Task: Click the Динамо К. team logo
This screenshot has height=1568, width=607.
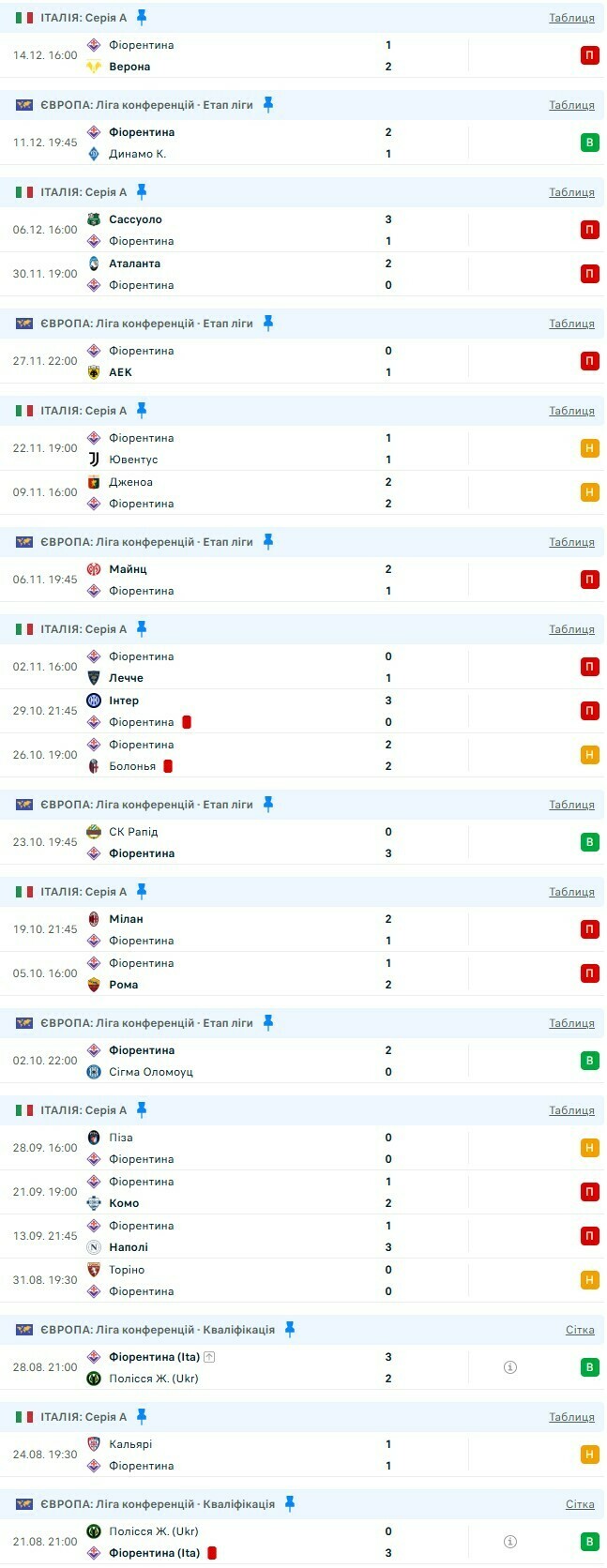Action: (94, 154)
